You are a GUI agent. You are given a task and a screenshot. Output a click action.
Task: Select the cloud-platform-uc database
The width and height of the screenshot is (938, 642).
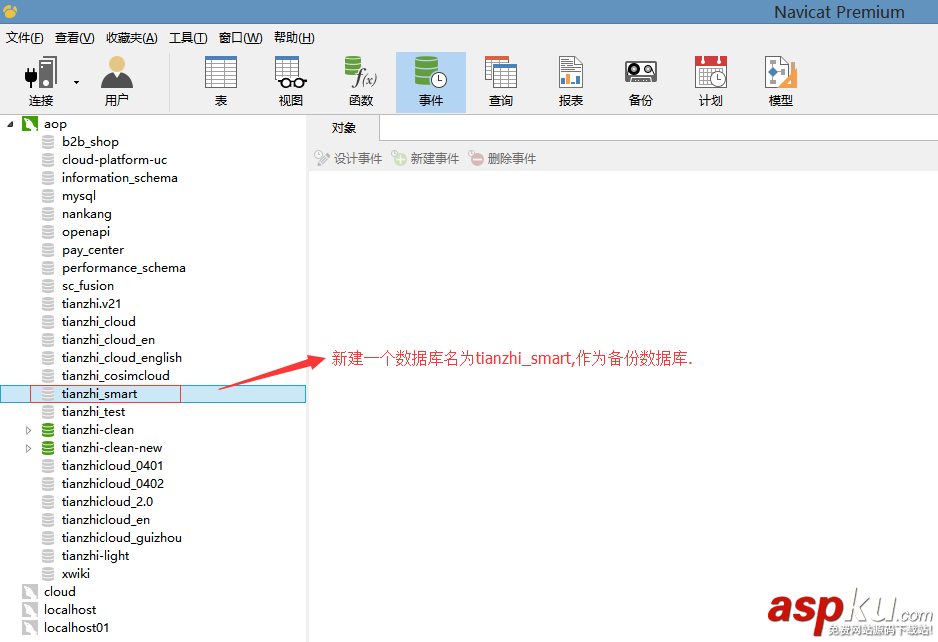[114, 160]
